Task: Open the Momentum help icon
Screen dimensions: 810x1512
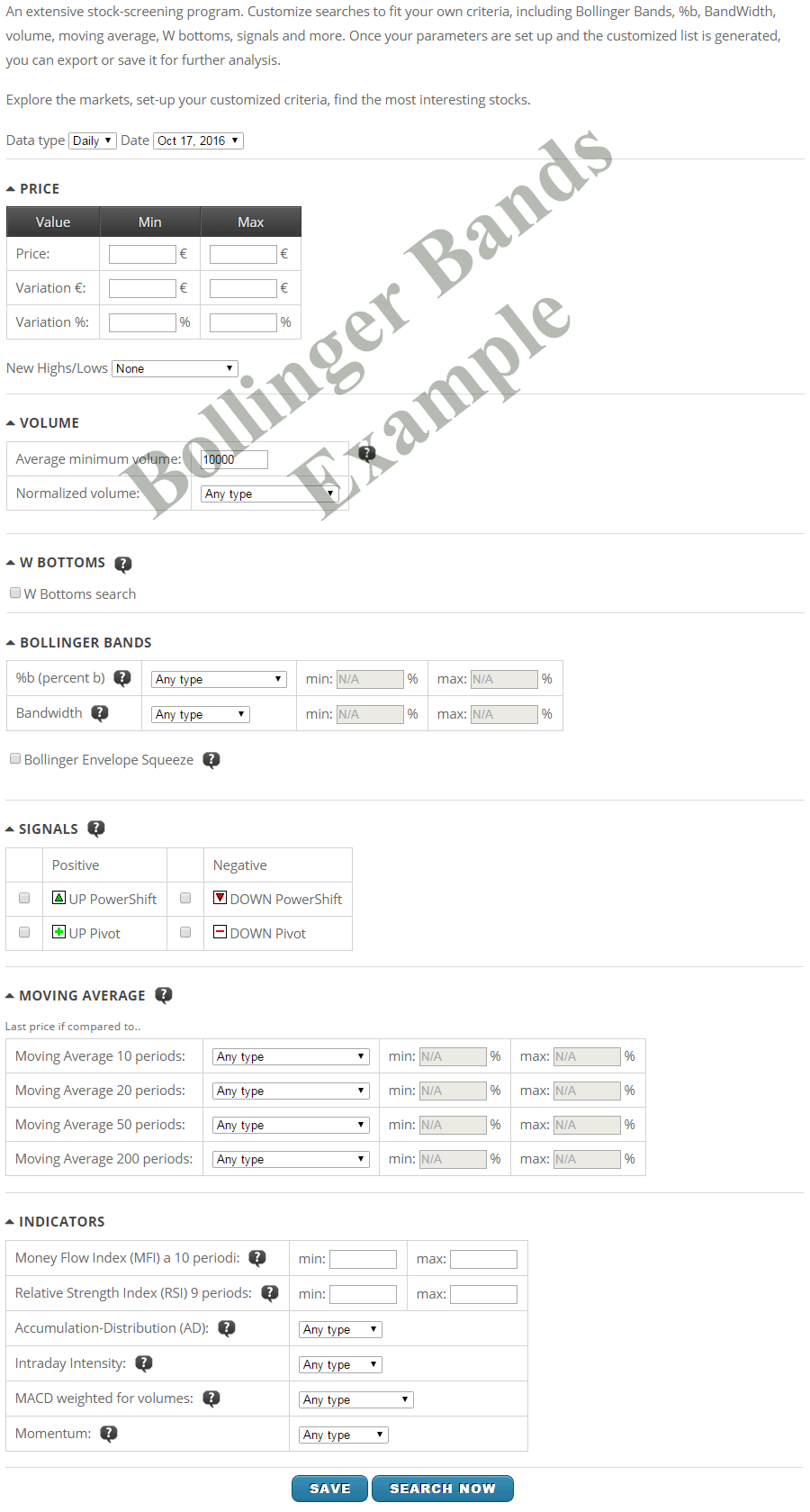Action: point(109,1434)
